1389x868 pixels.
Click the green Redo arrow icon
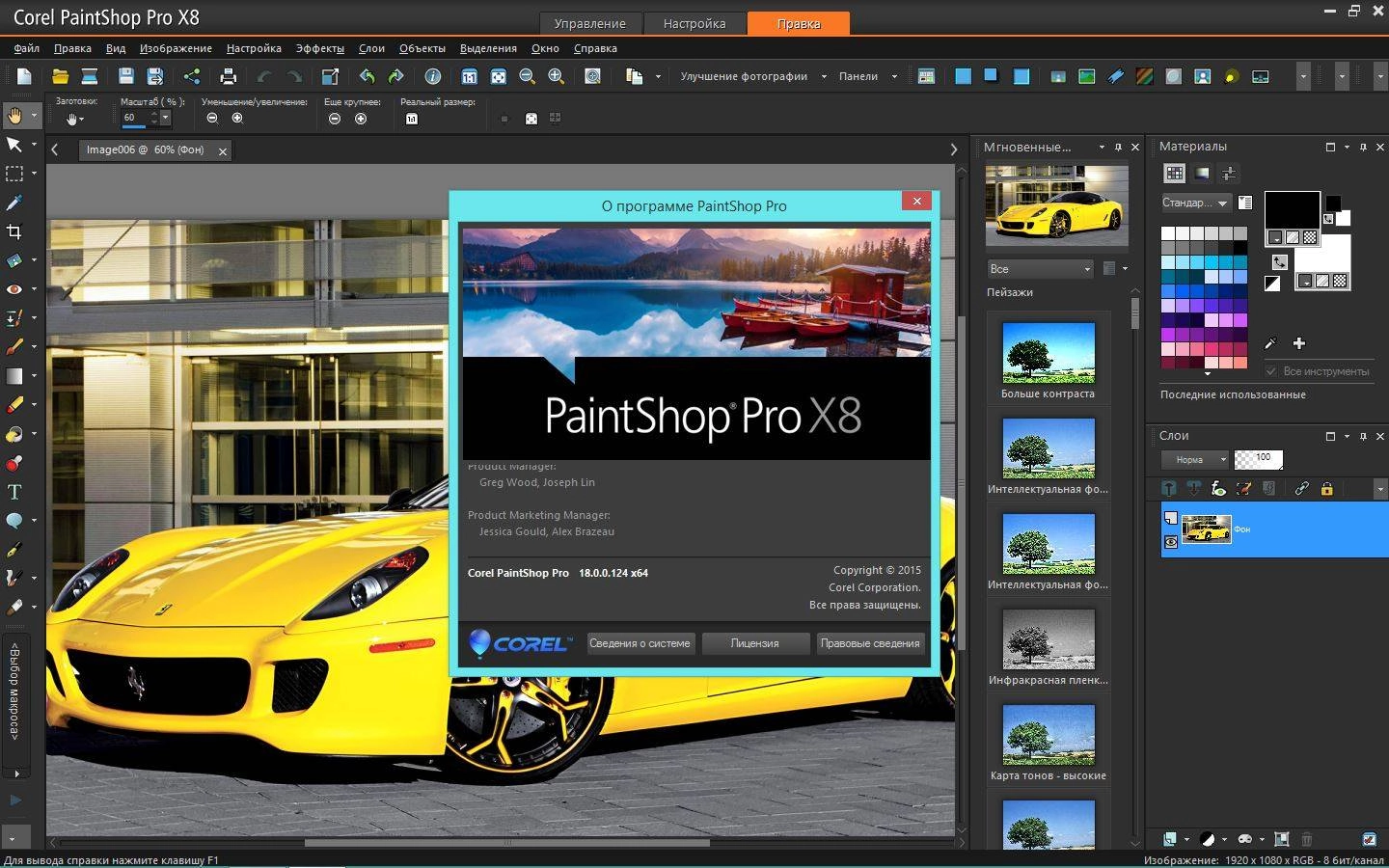(x=395, y=76)
